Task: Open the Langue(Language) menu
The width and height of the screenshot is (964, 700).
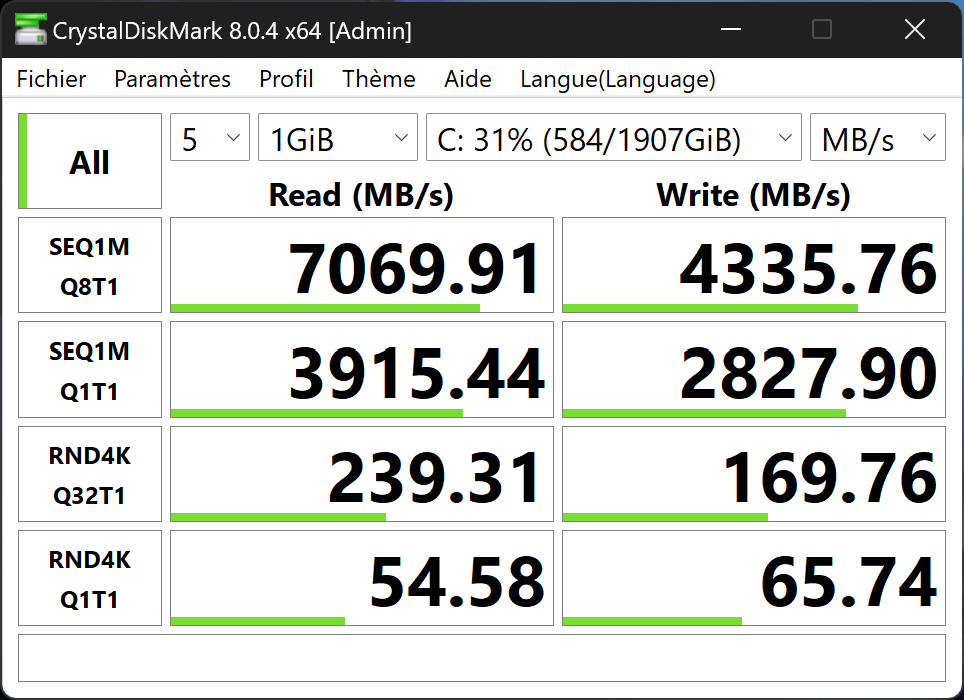Action: click(618, 79)
